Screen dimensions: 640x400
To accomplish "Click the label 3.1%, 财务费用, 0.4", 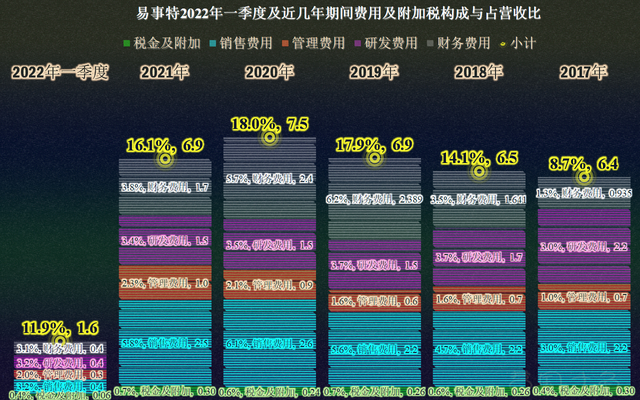I will coord(60,349).
